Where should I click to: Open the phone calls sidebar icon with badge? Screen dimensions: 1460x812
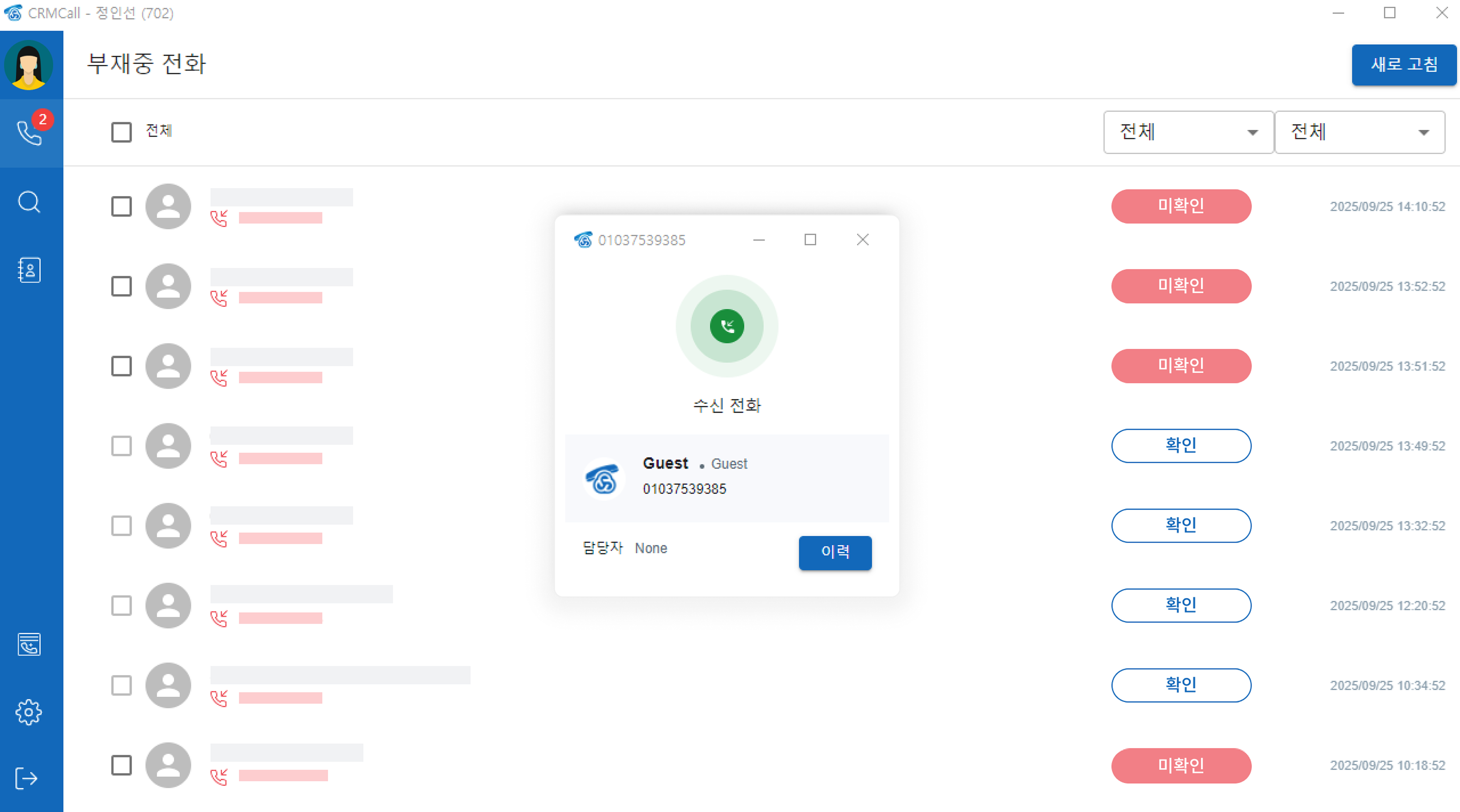tap(29, 133)
